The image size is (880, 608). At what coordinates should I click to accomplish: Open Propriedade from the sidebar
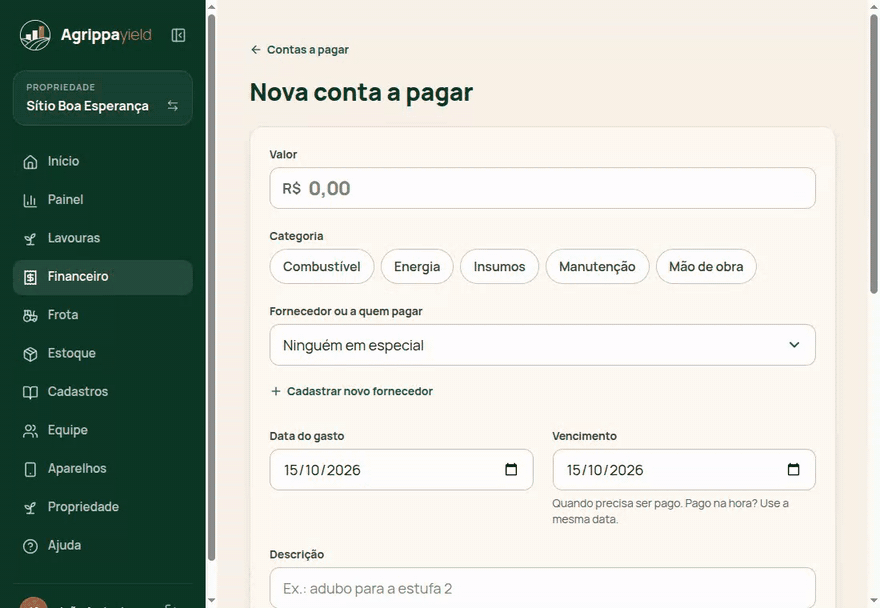(x=103, y=507)
